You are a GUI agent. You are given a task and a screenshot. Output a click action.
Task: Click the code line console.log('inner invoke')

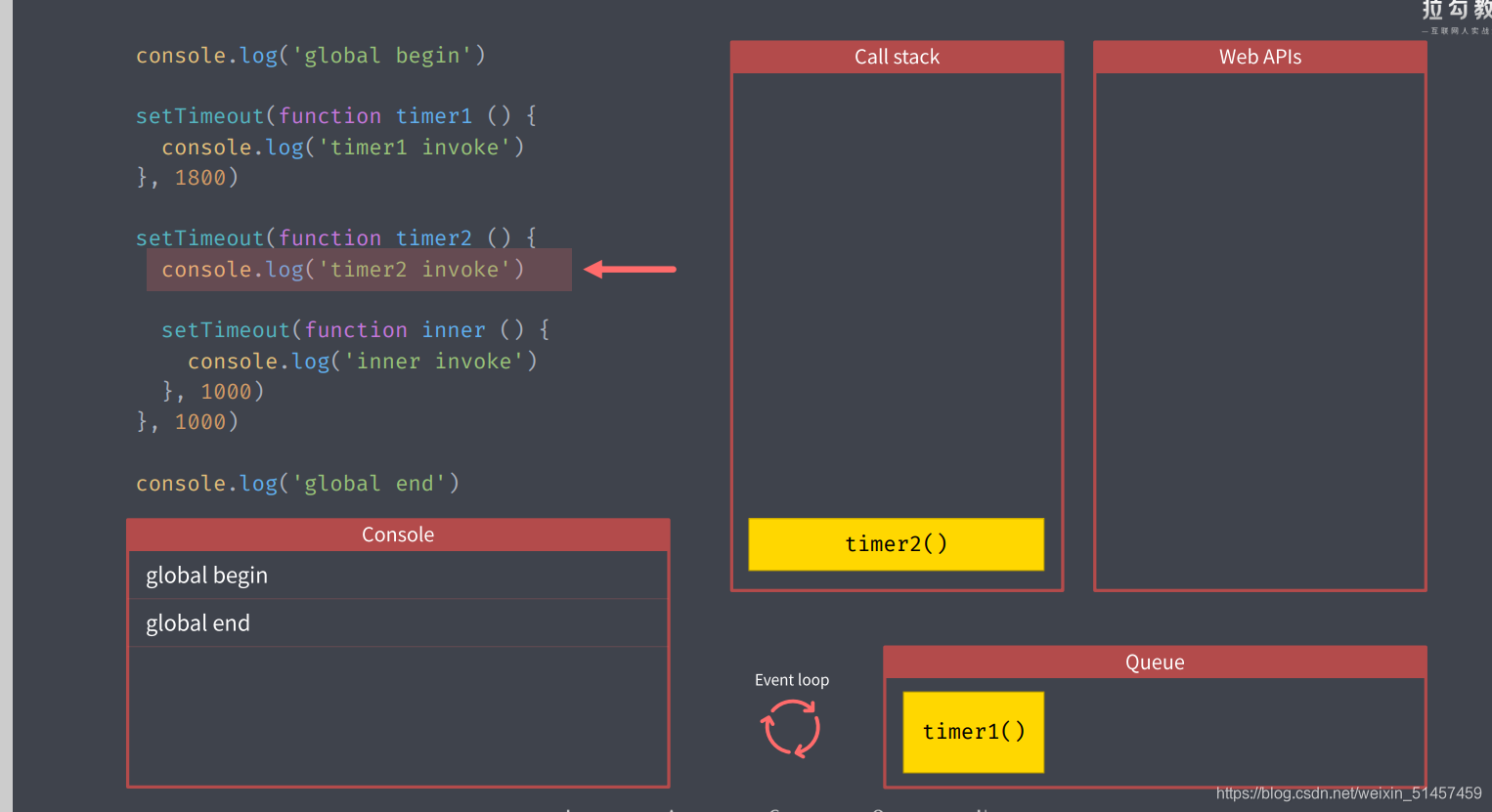pyautogui.click(x=363, y=362)
